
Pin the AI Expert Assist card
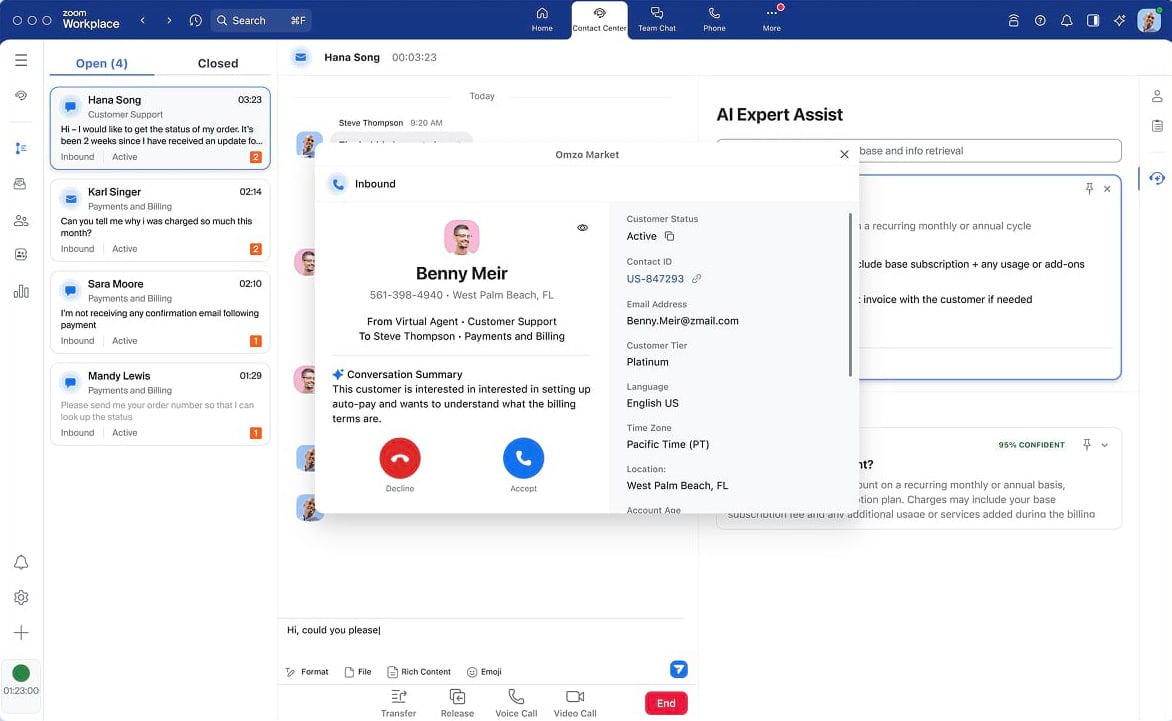1089,189
